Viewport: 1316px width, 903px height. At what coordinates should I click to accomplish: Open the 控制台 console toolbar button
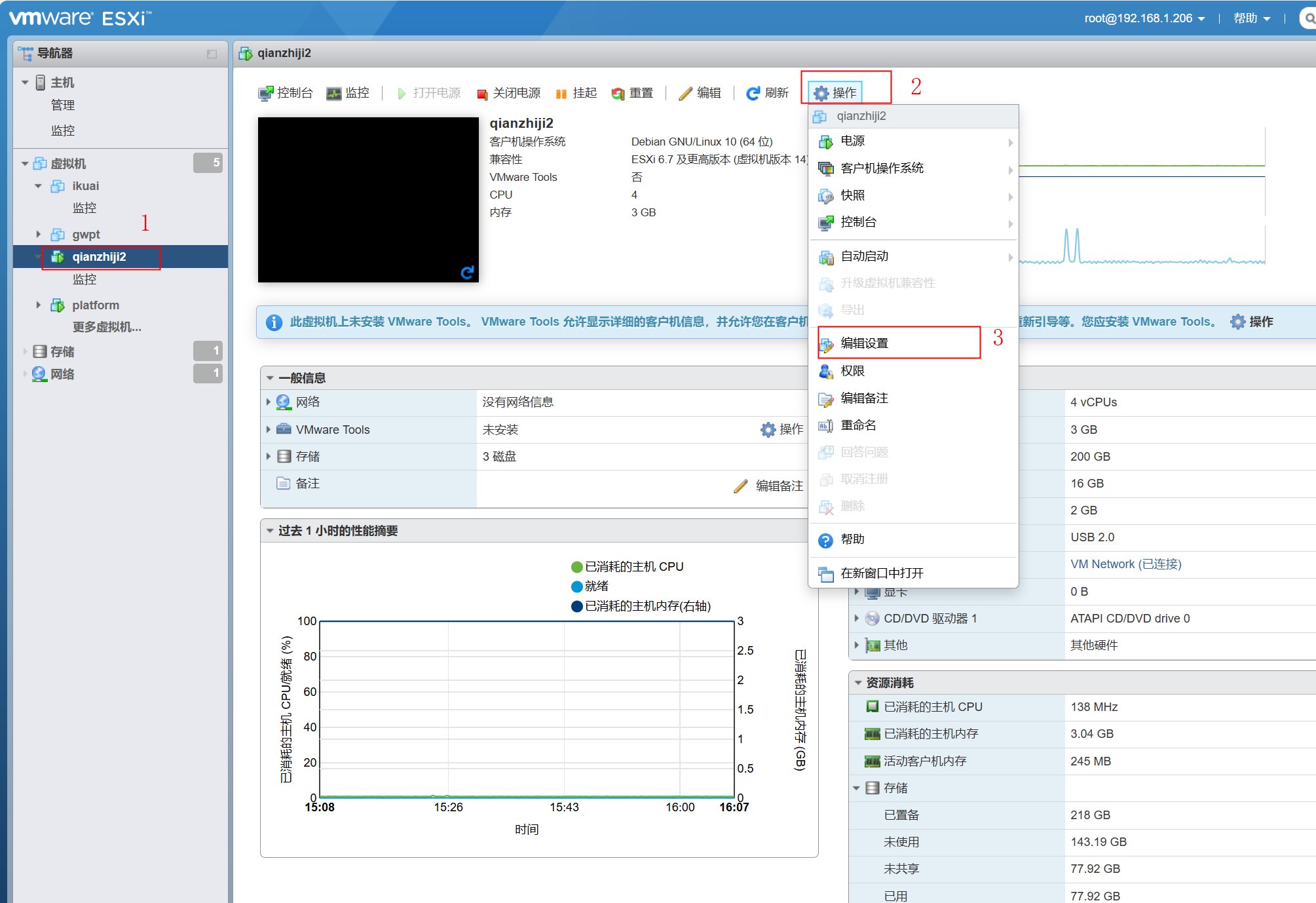point(286,93)
